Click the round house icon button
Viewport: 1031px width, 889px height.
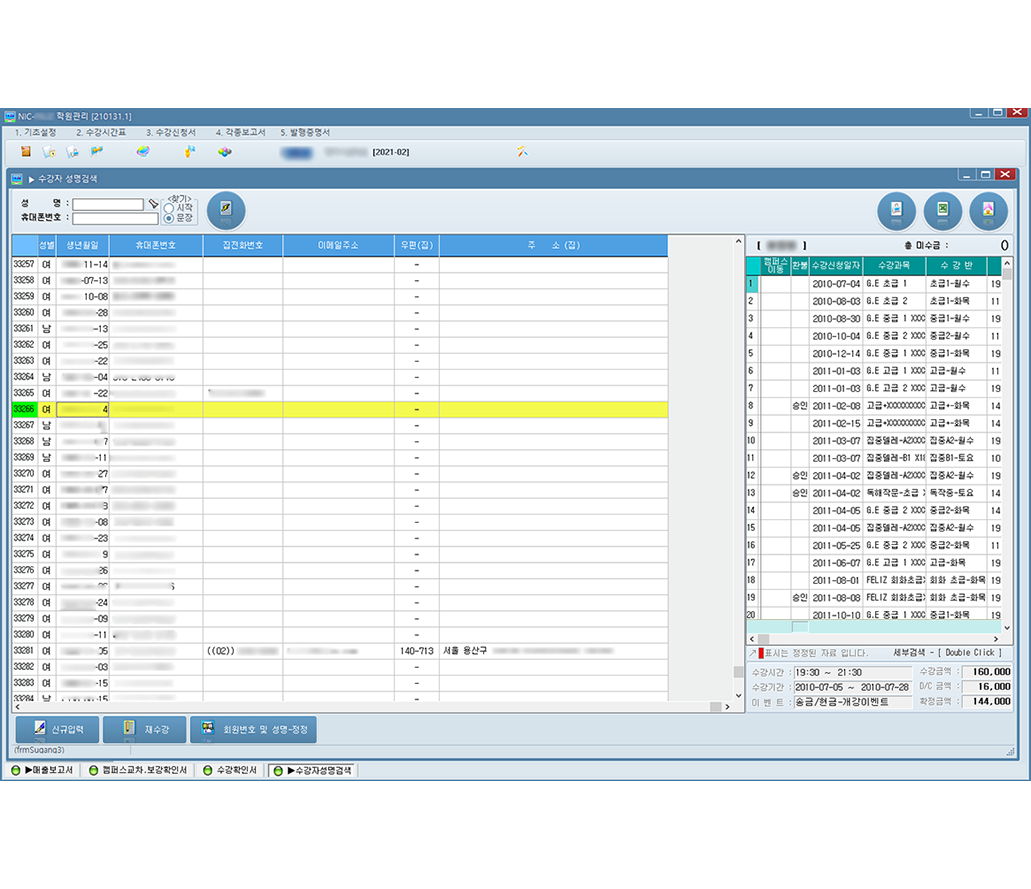pyautogui.click(x=988, y=211)
